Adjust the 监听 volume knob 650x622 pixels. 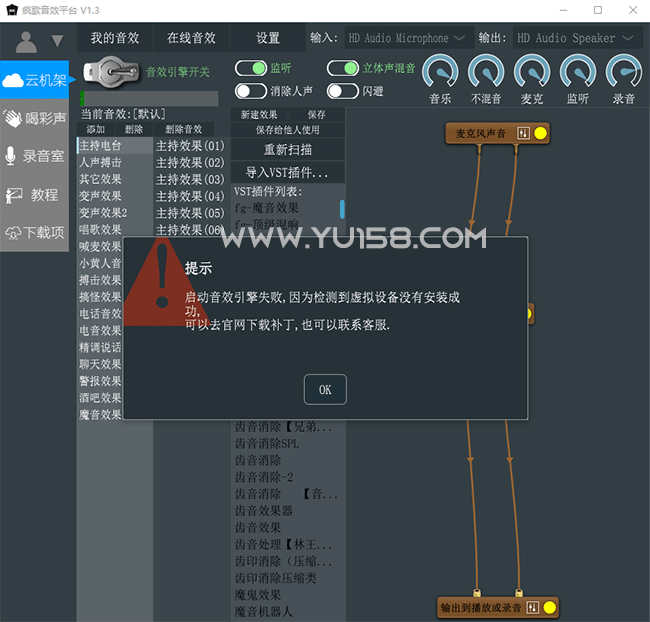point(578,72)
